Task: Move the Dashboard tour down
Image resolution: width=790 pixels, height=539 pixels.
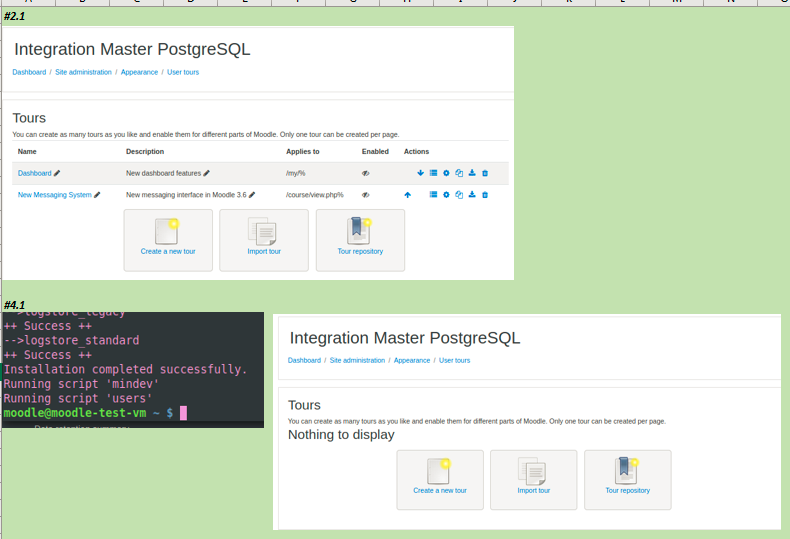Action: pos(420,173)
